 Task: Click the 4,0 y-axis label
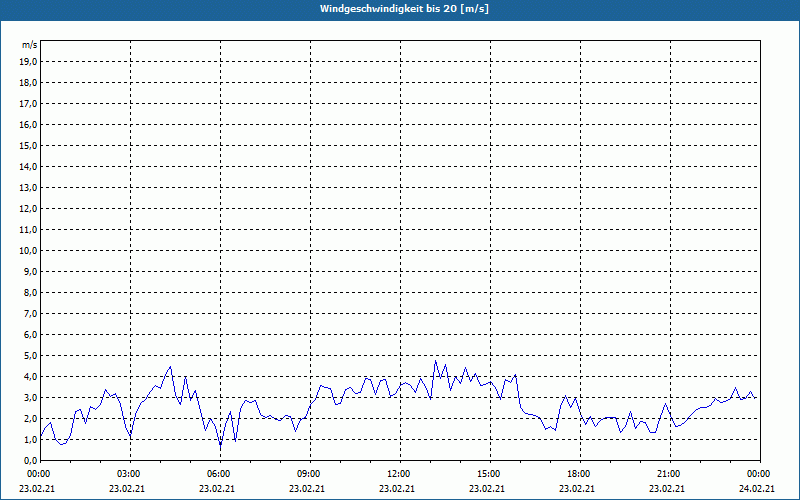point(30,377)
